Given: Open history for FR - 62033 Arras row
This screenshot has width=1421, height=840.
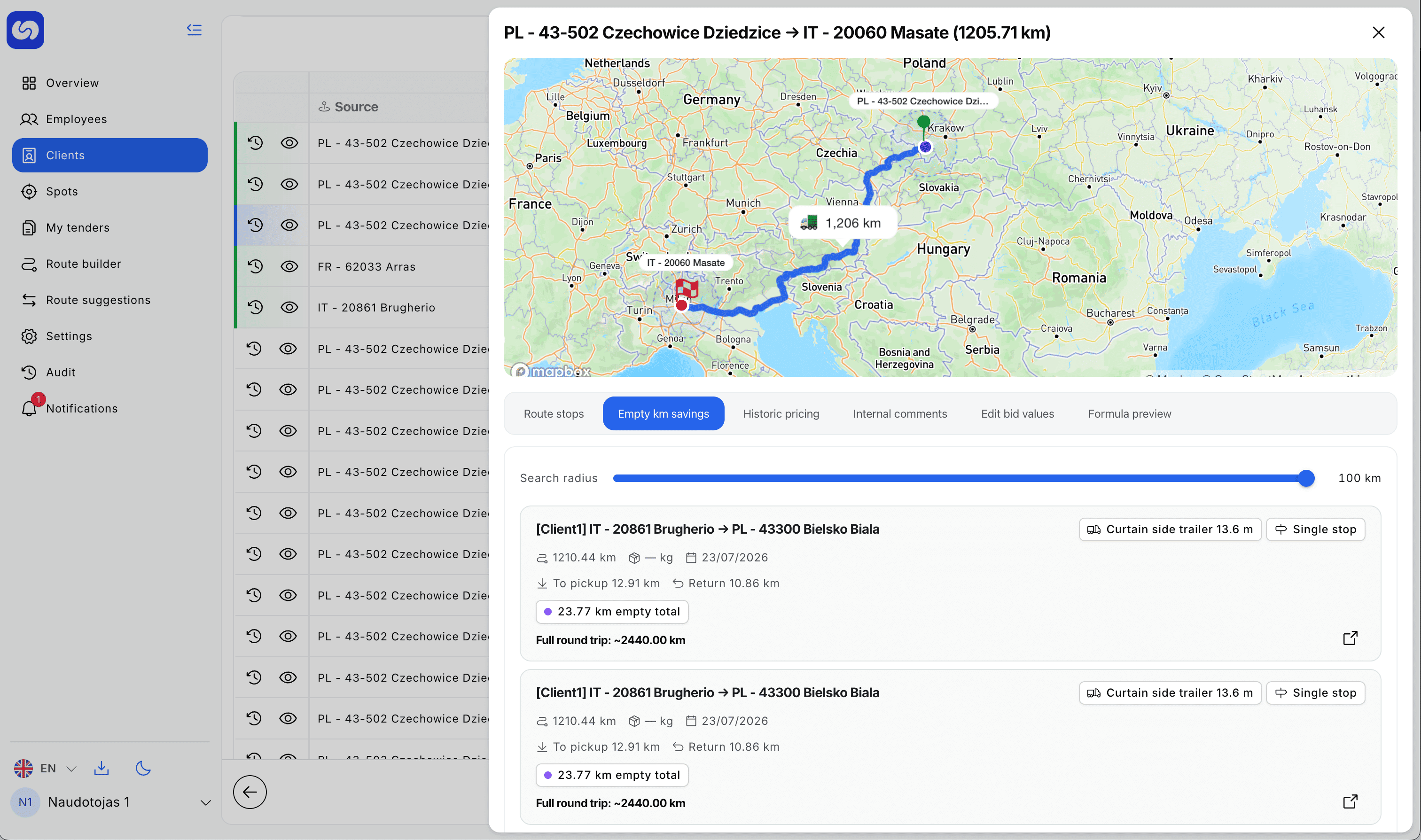Looking at the screenshot, I should 255,266.
